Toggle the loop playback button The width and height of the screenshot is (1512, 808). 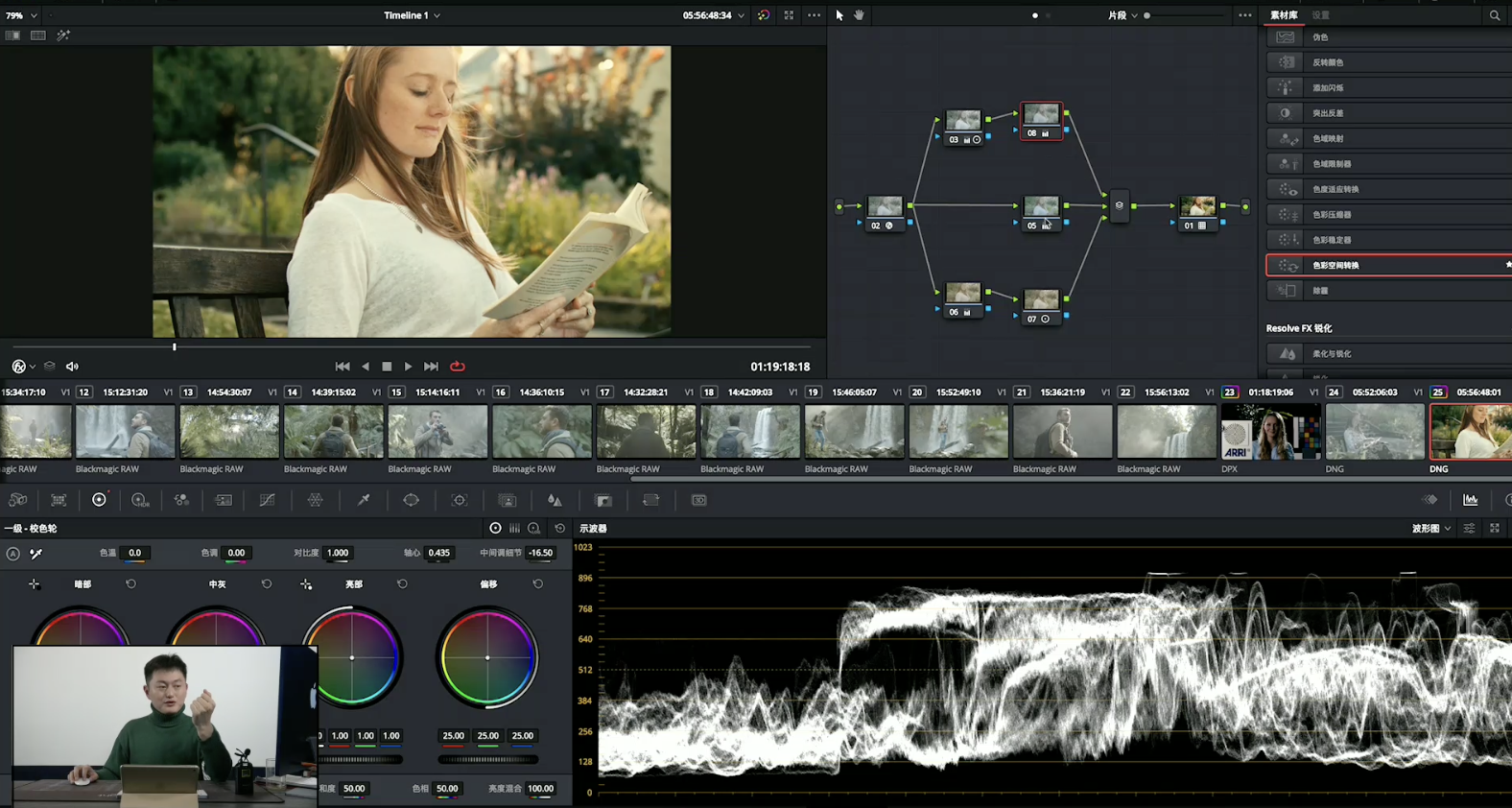click(458, 367)
